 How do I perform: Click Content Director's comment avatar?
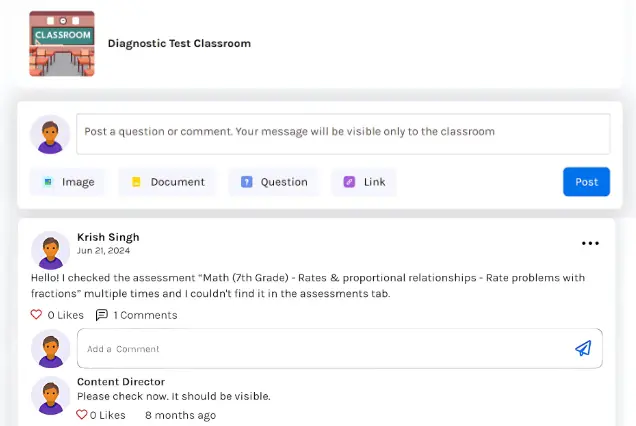pyautogui.click(x=50, y=396)
